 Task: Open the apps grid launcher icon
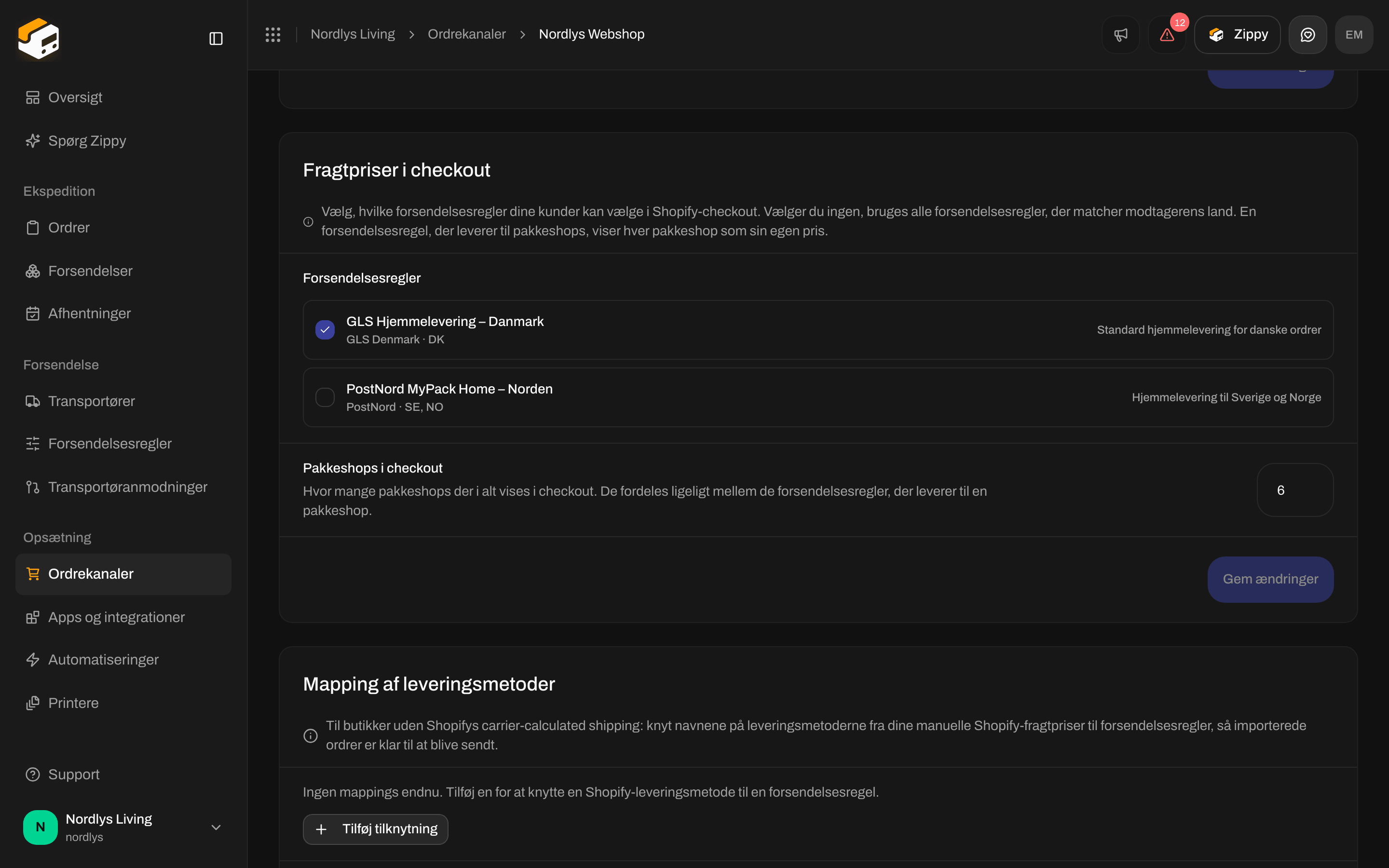pyautogui.click(x=273, y=34)
